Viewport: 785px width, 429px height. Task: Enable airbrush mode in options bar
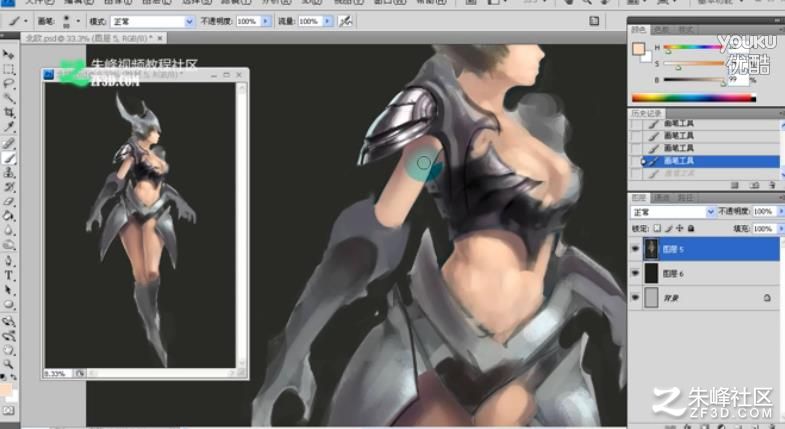click(345, 21)
